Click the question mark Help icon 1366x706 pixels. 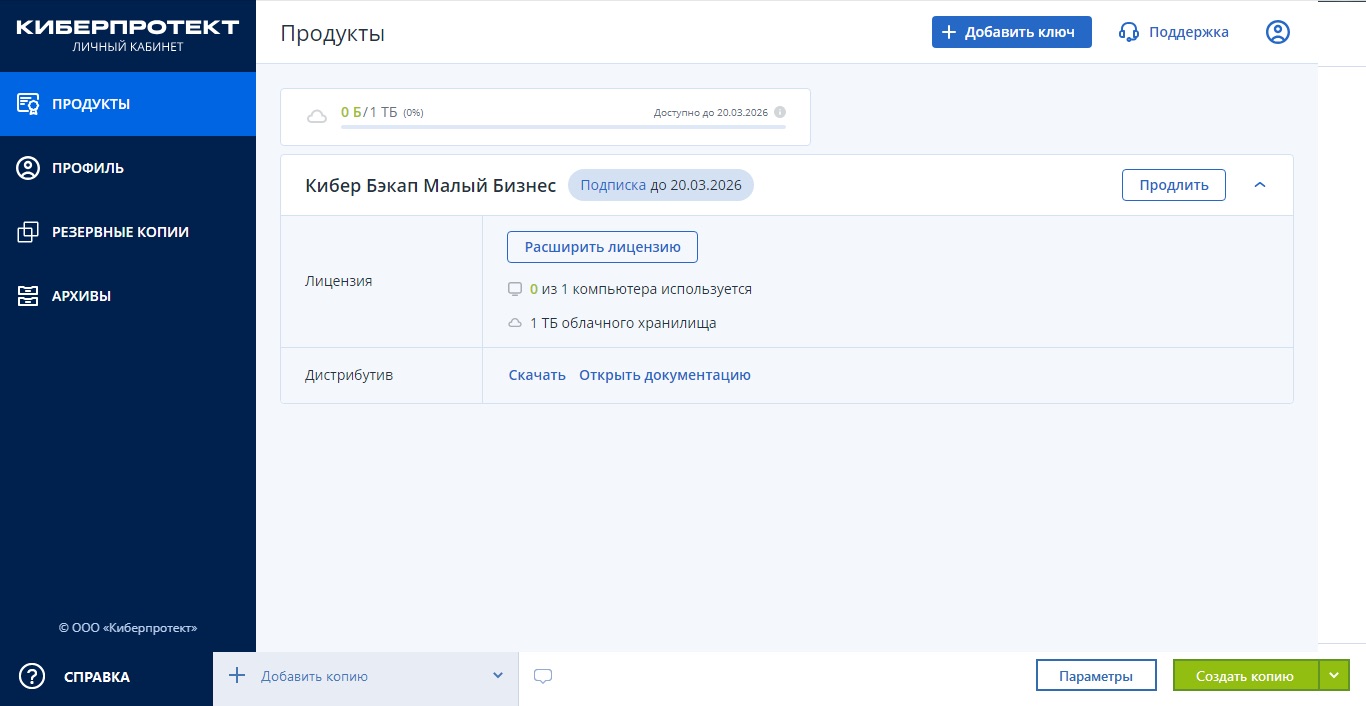[32, 677]
